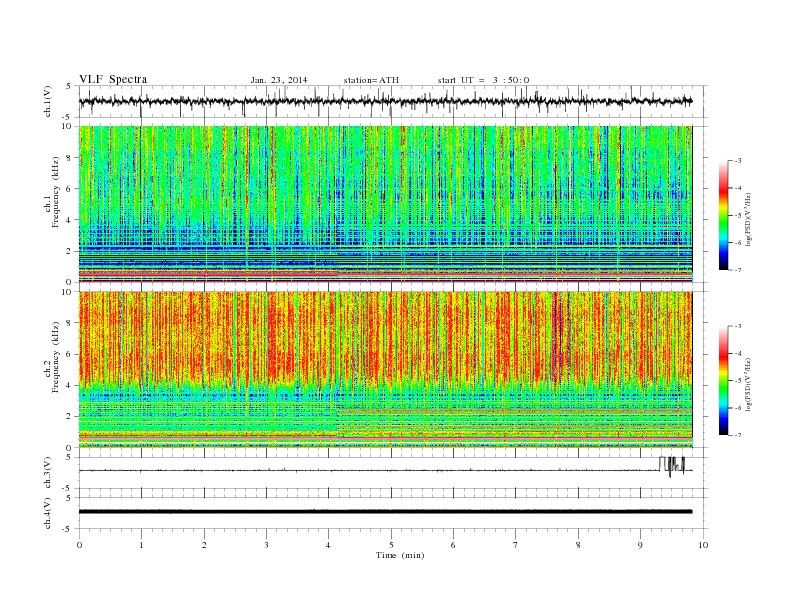Image resolution: width=792 pixels, height=612 pixels.
Task: Click the ch.1 voltage waveform trace
Action: click(385, 101)
